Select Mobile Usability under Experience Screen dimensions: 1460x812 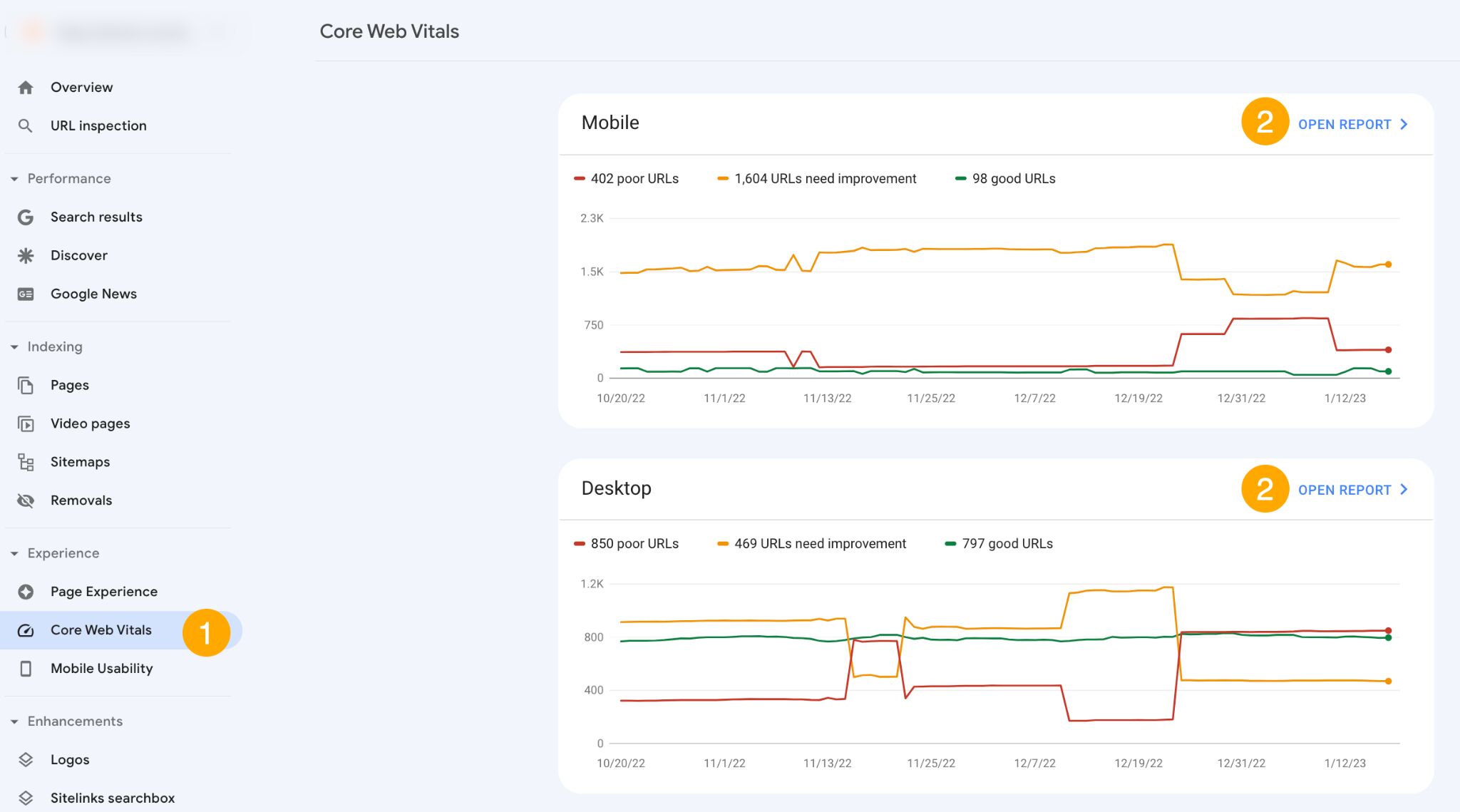pyautogui.click(x=101, y=668)
